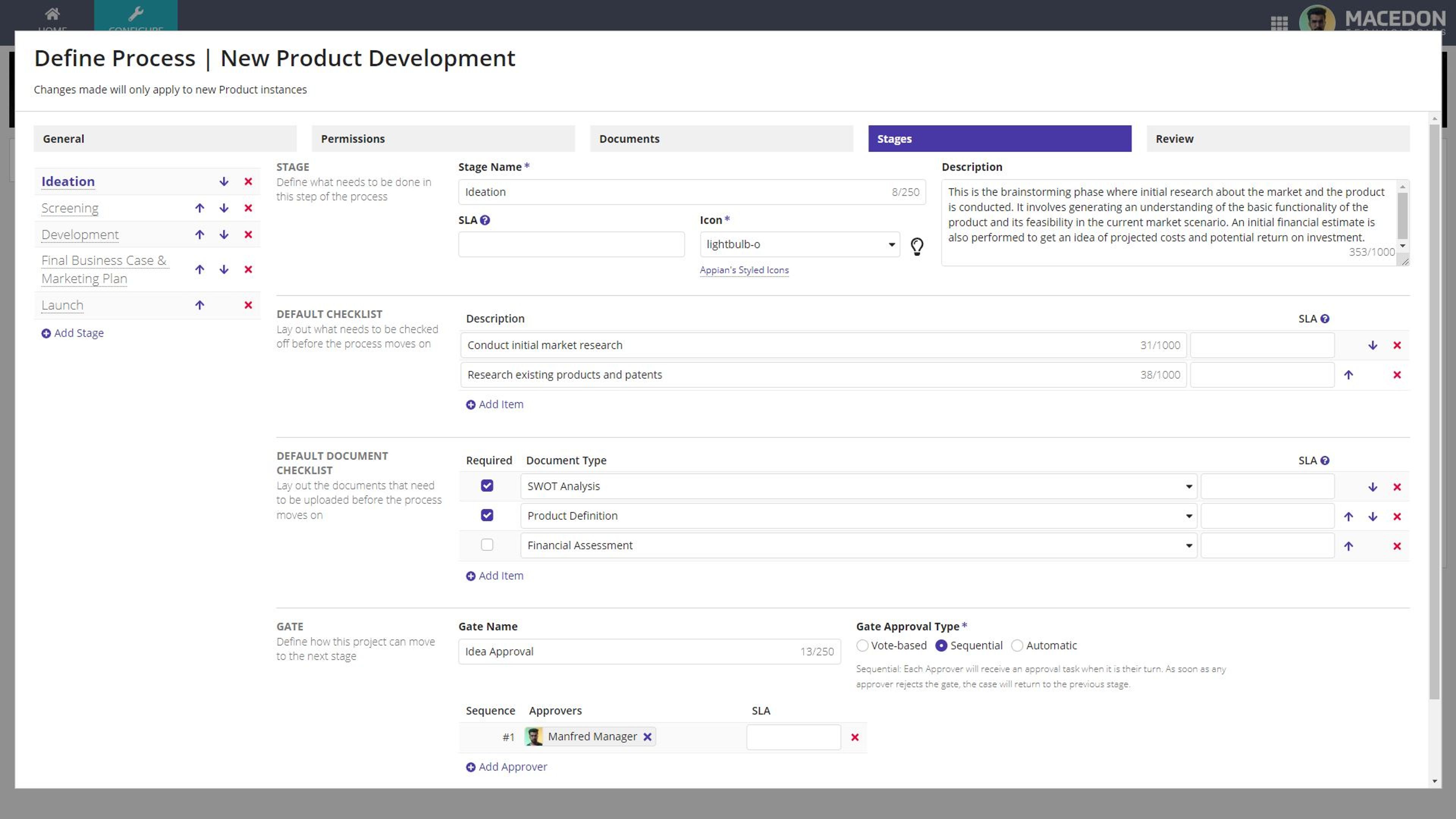Viewport: 1456px width, 819px height.
Task: Delete Final Business Case & Marketing Plan stage
Action: coord(248,270)
